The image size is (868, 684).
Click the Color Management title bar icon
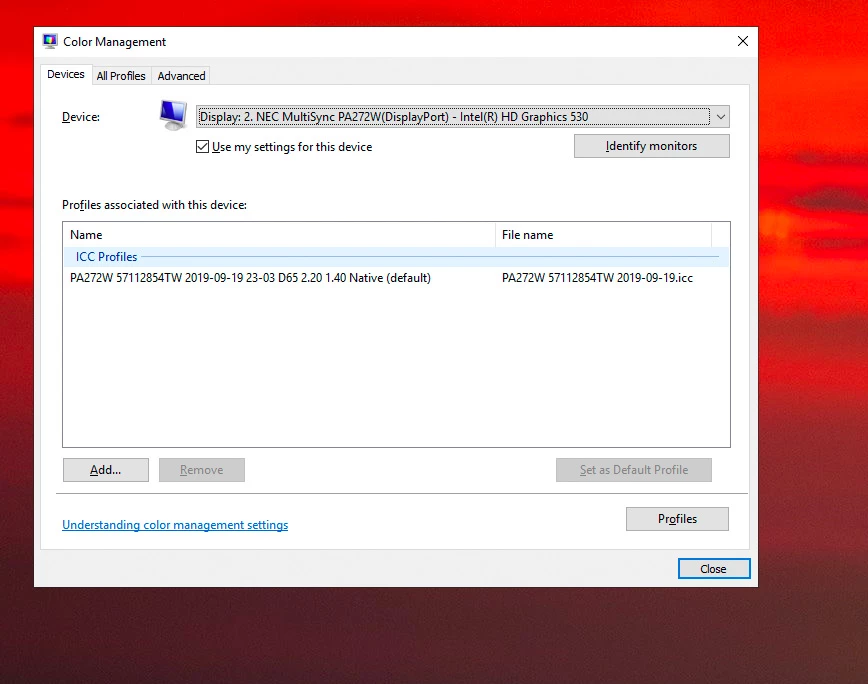[50, 41]
